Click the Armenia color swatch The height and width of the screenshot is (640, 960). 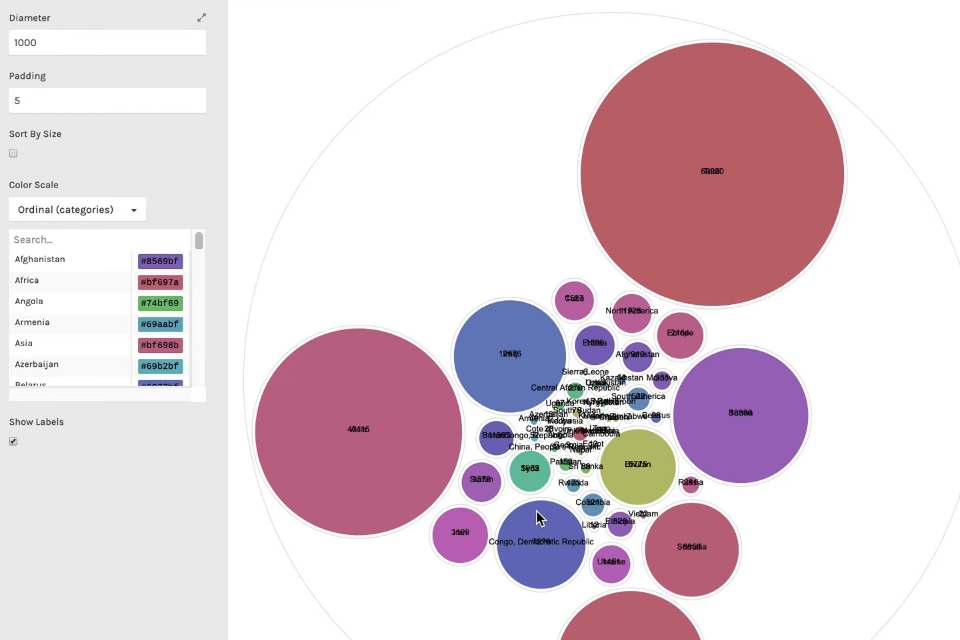160,323
